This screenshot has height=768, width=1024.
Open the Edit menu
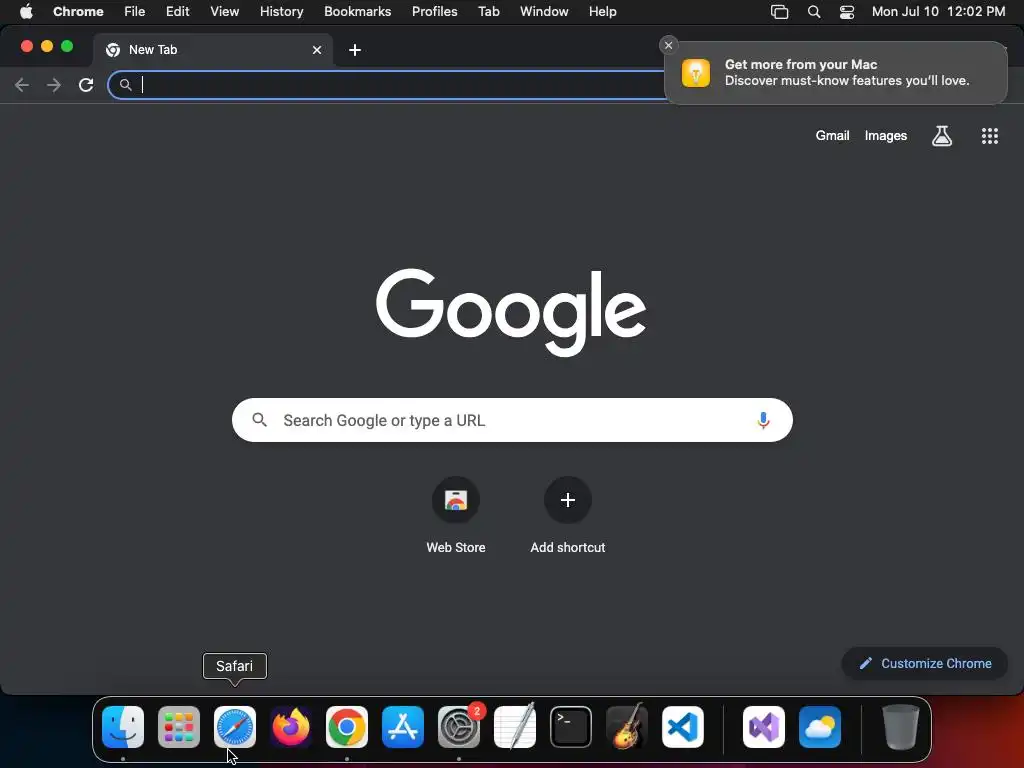click(x=178, y=12)
